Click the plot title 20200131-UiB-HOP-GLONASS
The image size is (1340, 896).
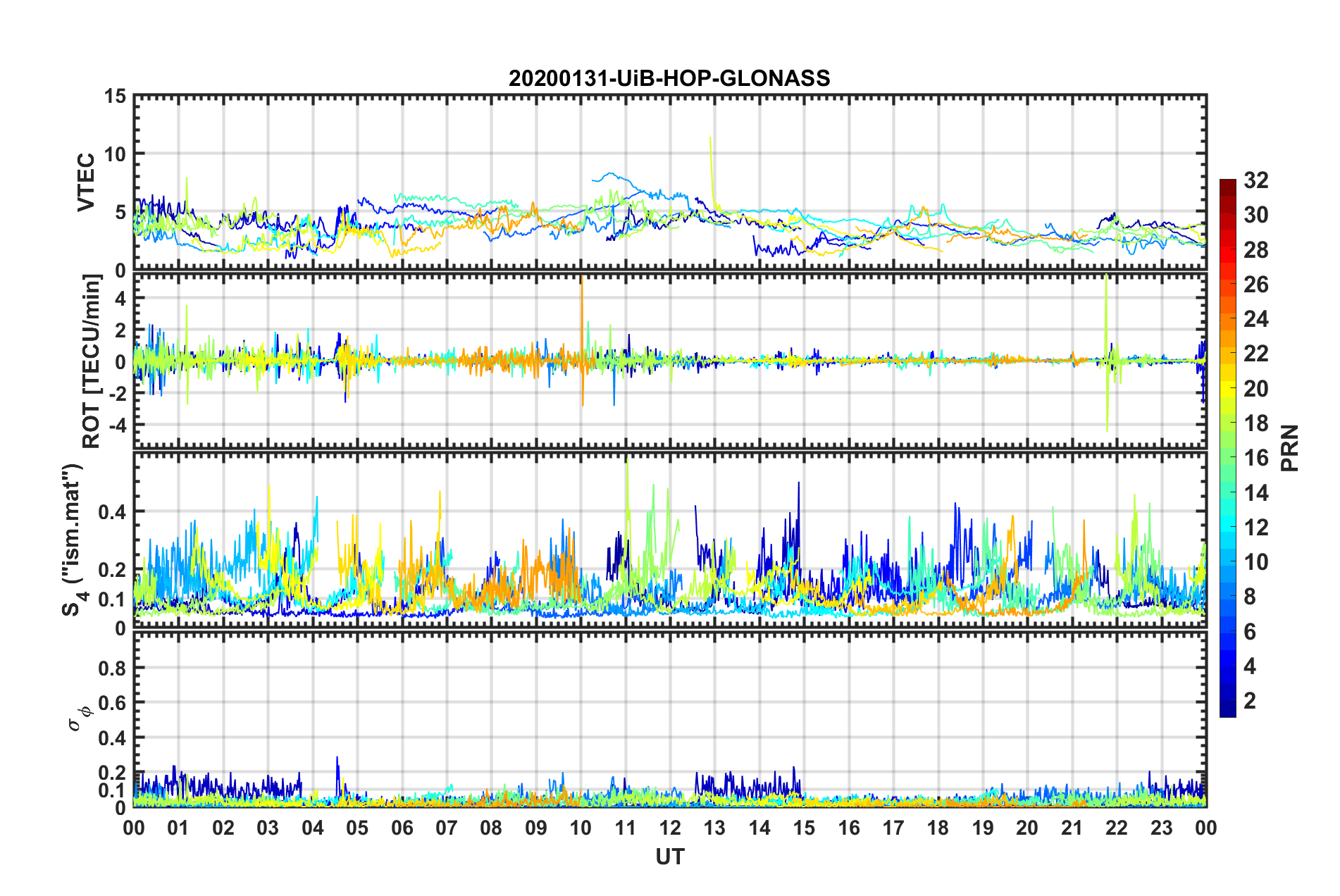(669, 77)
